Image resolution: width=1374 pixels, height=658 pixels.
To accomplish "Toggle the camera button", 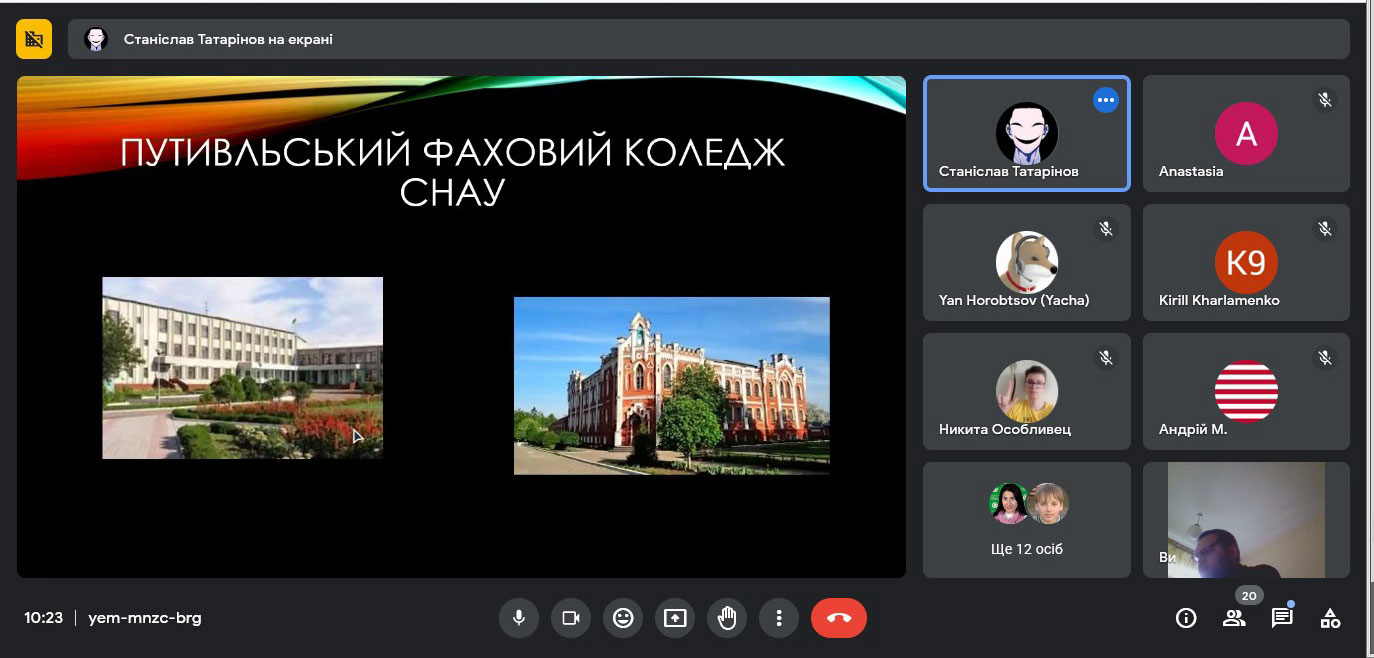I will 571,618.
